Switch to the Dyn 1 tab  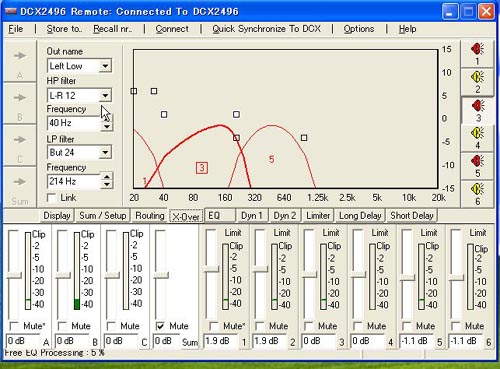[x=252, y=216]
